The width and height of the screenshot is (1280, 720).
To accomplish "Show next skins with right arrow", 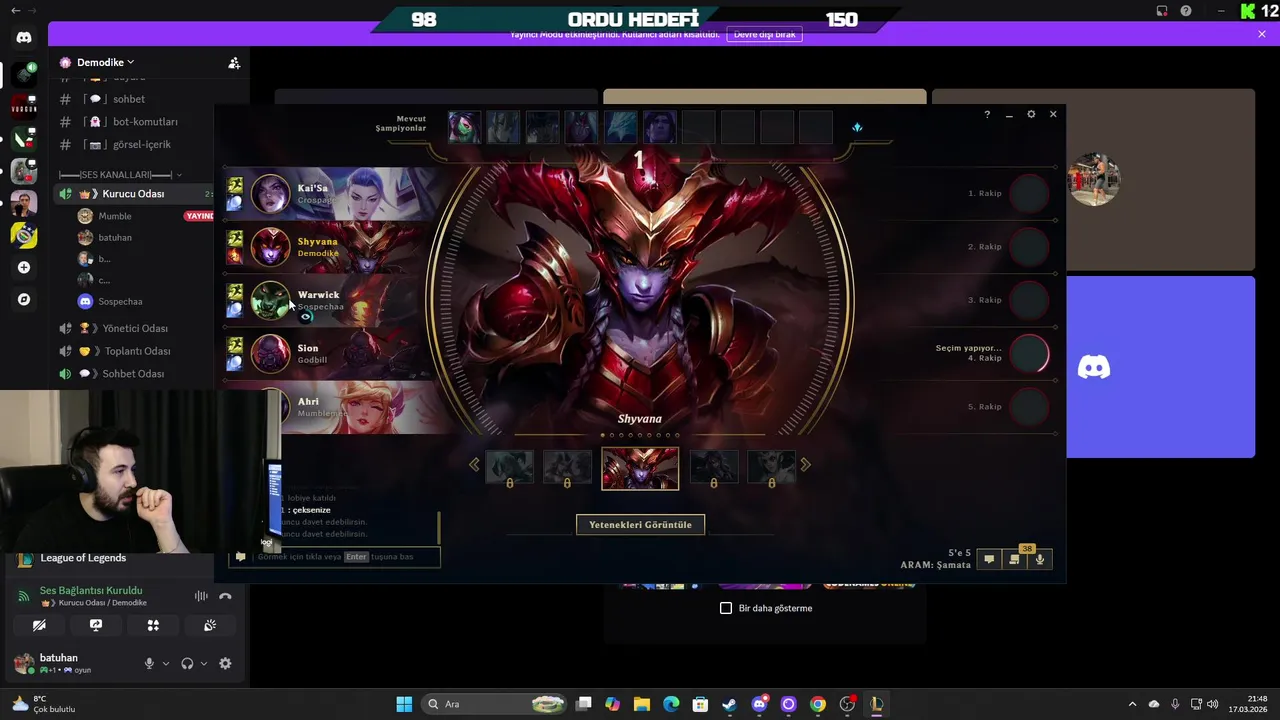I will point(806,464).
